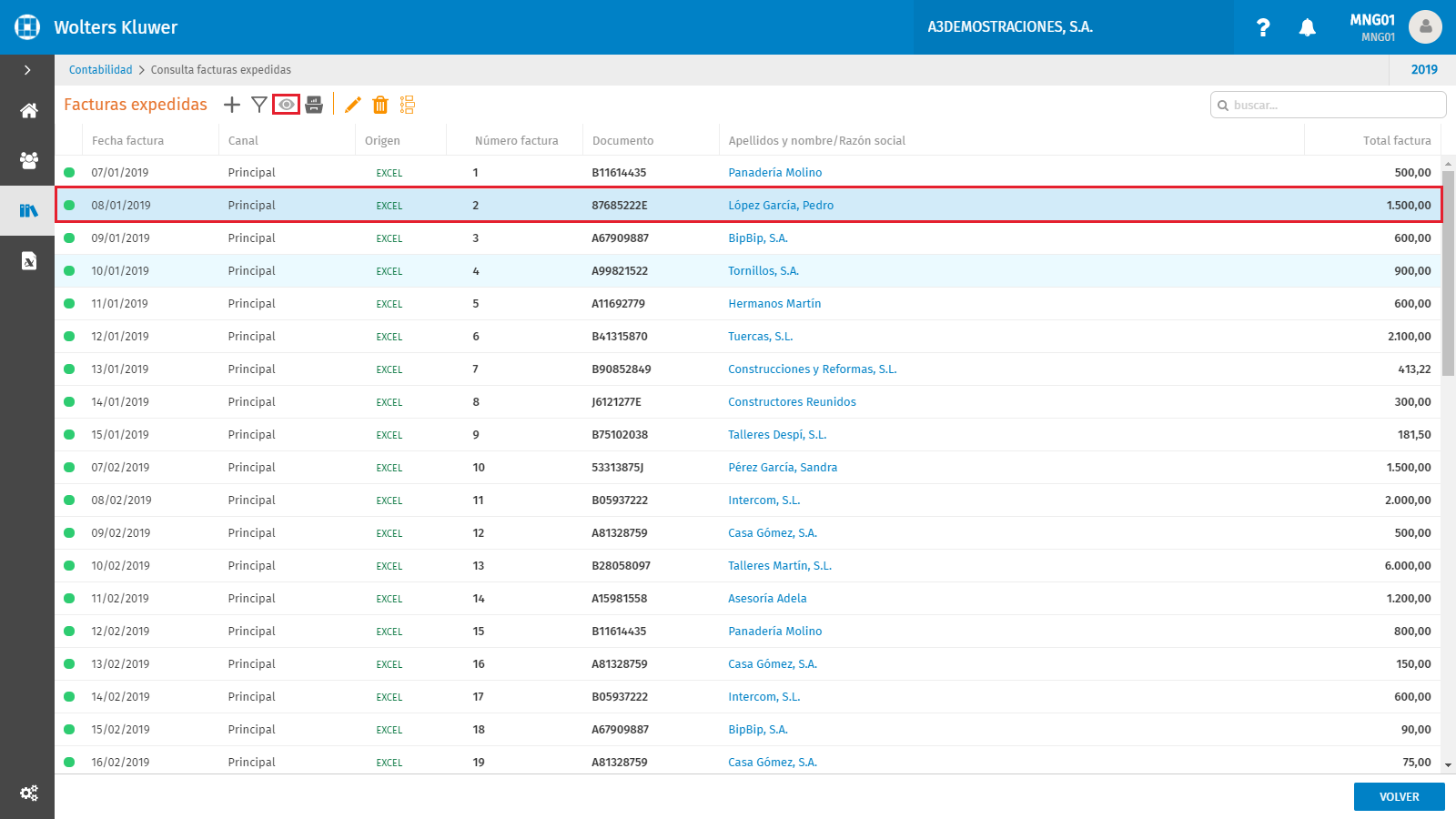Select the 413,22 total cell
Screen dimensions: 1456x819
(x=1414, y=369)
